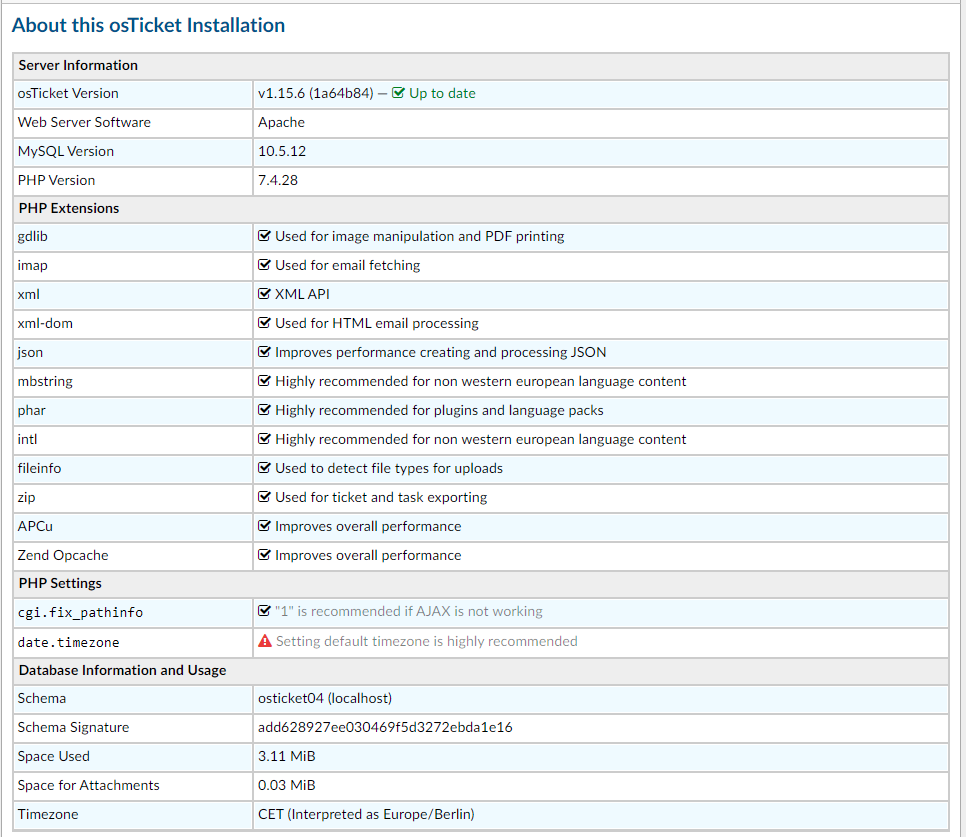Click the check icon beside Up to date

click(398, 93)
